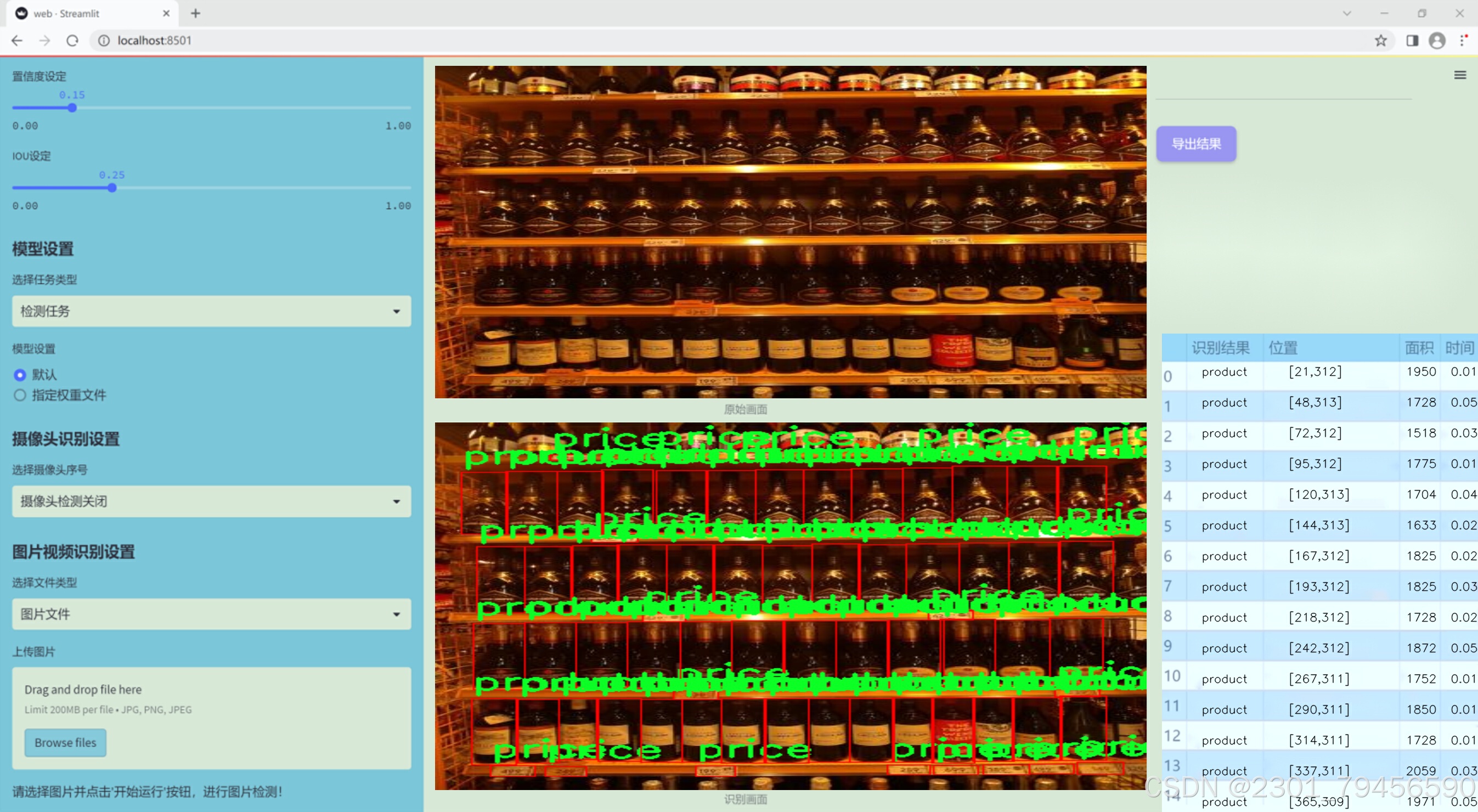Select the 默认 model radio option

click(x=20, y=375)
